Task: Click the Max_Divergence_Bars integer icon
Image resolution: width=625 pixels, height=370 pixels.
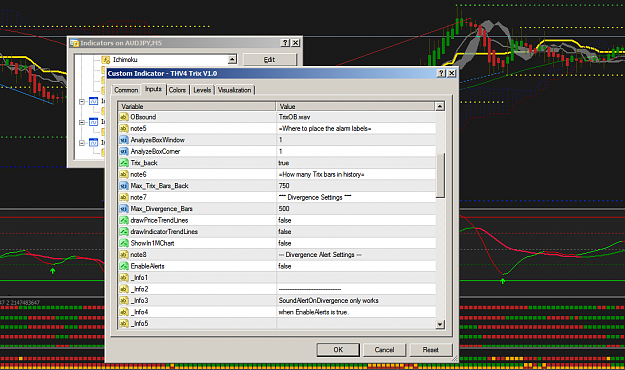Action: click(x=124, y=209)
